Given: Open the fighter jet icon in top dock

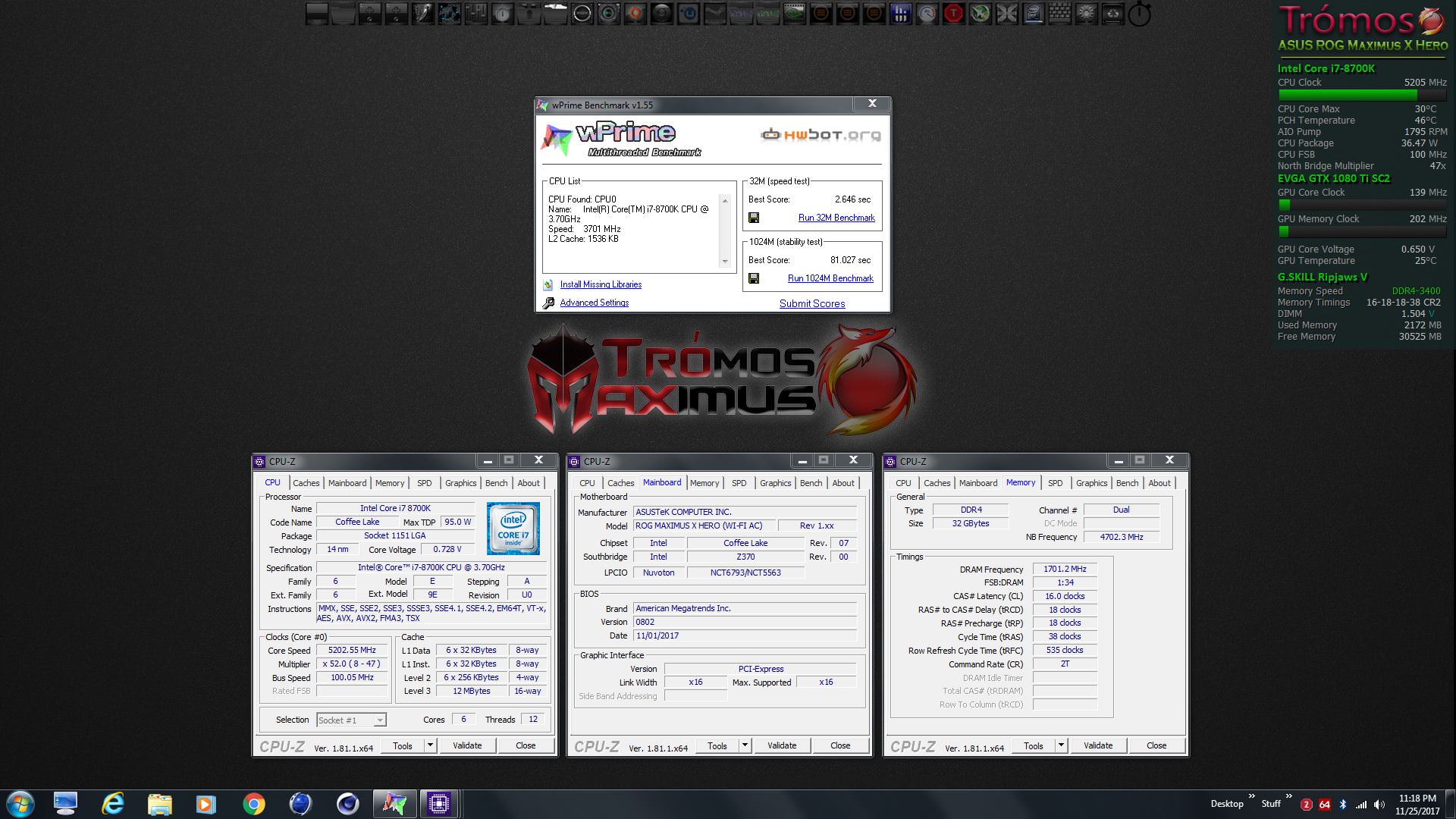Looking at the screenshot, I should tap(980, 13).
